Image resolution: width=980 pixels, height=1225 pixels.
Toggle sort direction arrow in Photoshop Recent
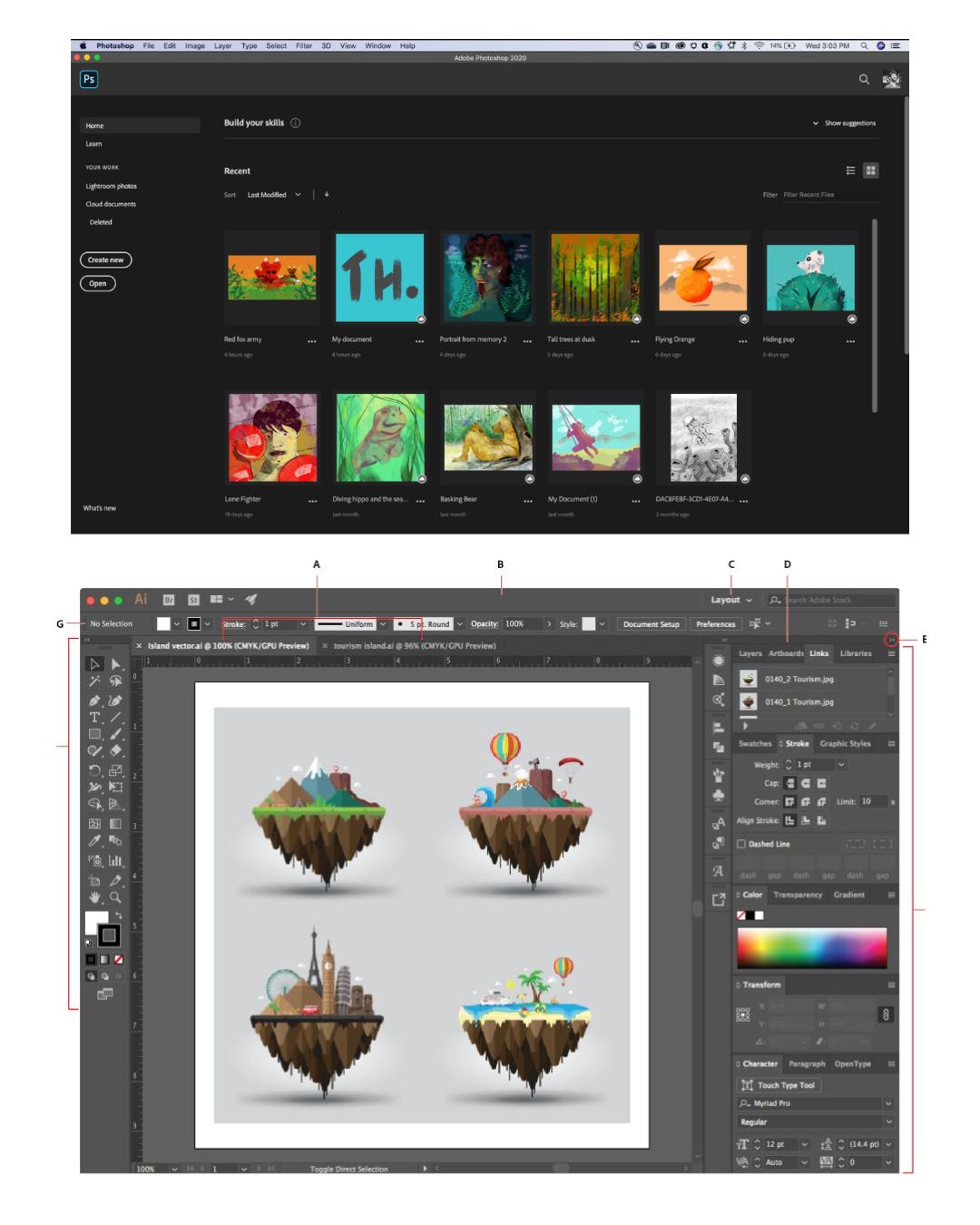coord(327,194)
